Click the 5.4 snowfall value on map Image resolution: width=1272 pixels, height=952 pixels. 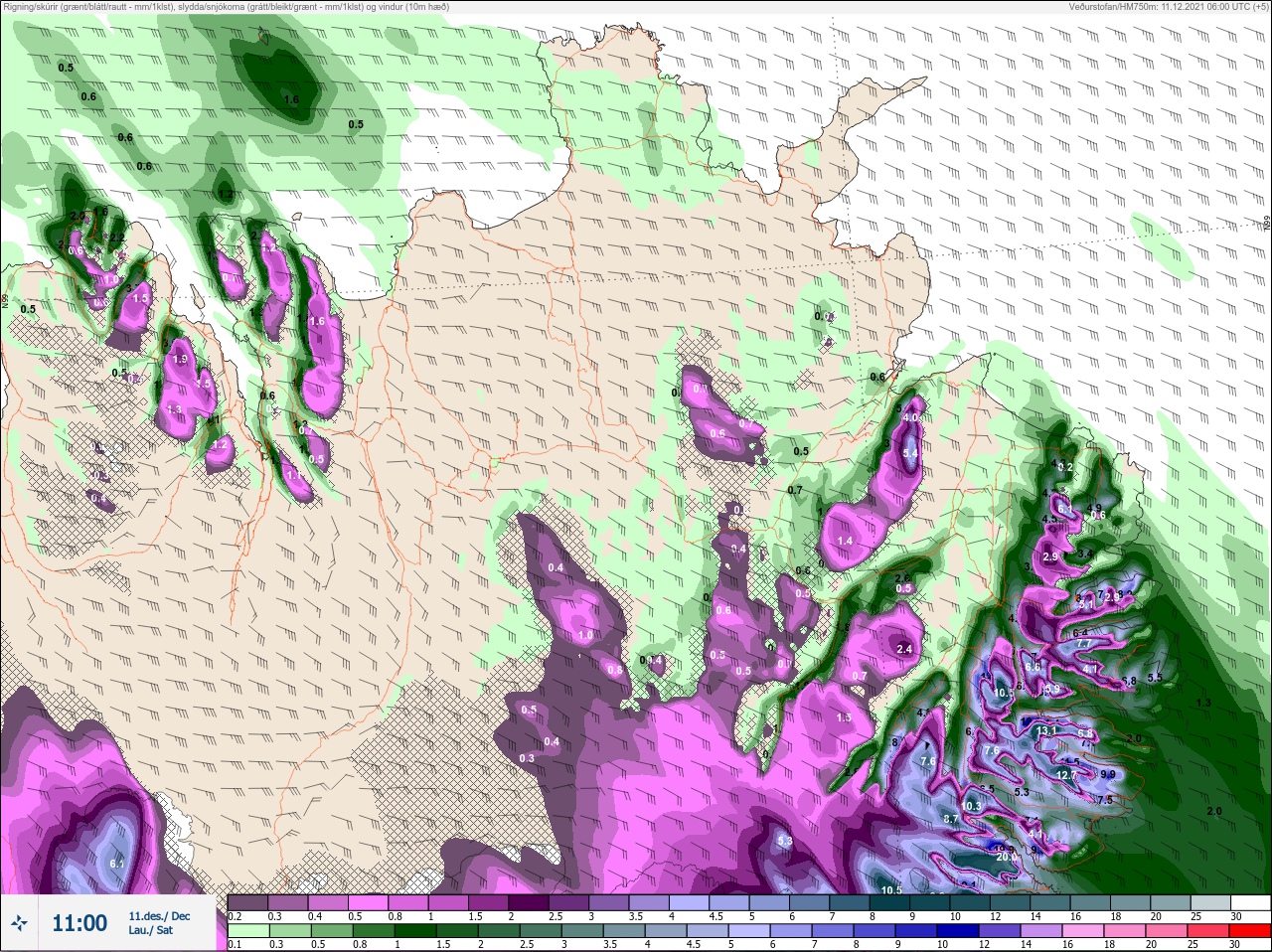click(x=910, y=453)
